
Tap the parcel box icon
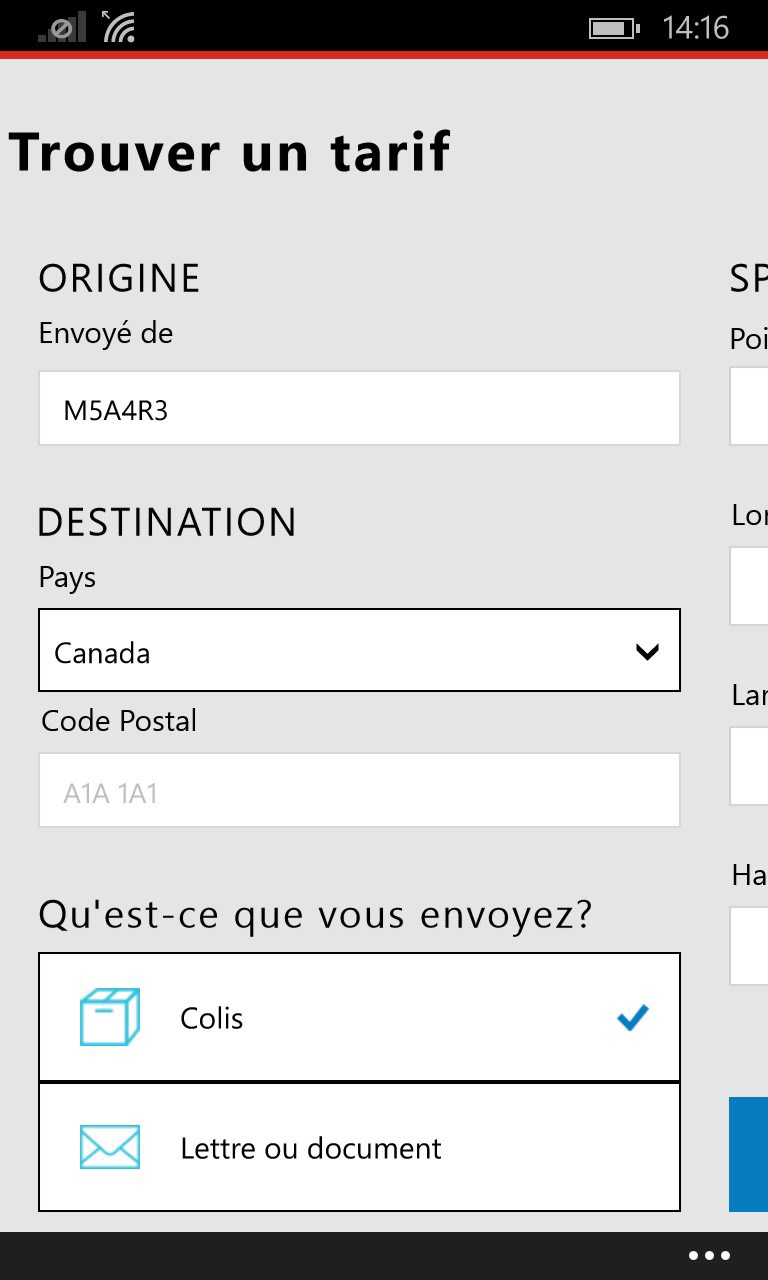tap(109, 1017)
